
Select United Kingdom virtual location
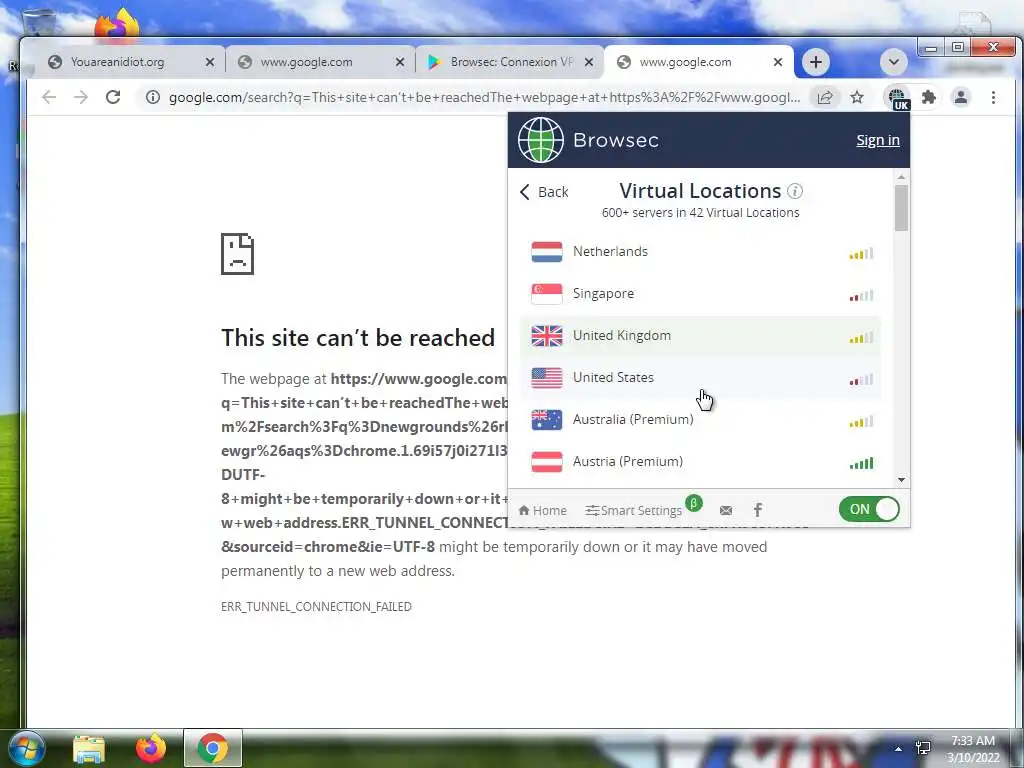coord(701,336)
